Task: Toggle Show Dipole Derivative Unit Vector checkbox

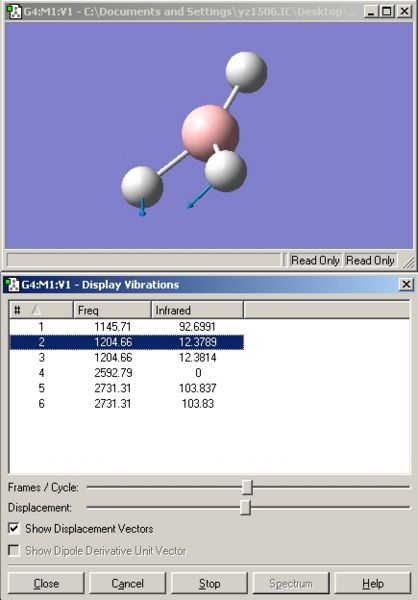Action: pyautogui.click(x=14, y=551)
